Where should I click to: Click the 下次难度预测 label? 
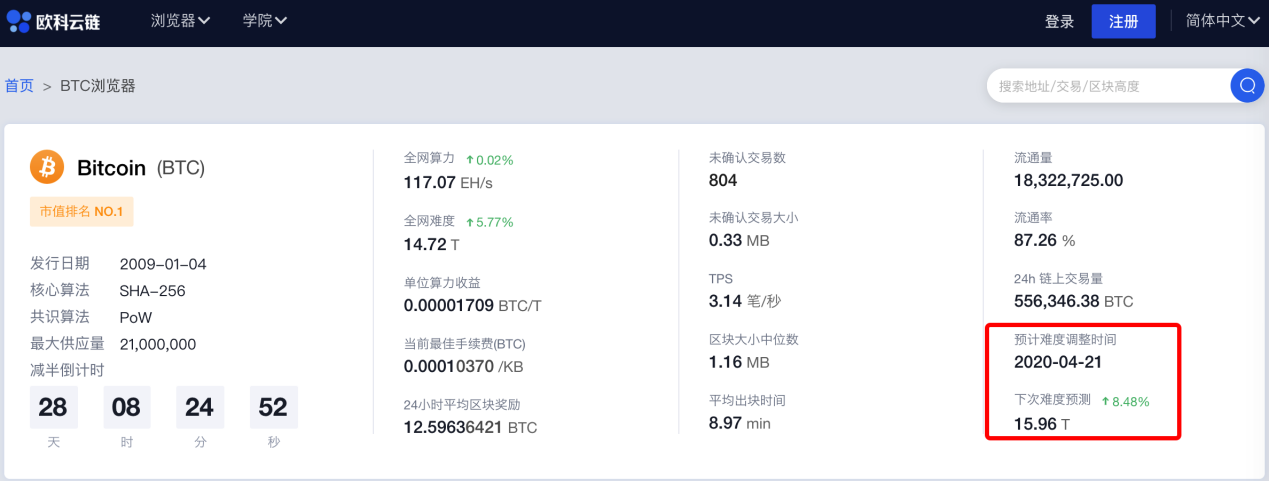1053,400
